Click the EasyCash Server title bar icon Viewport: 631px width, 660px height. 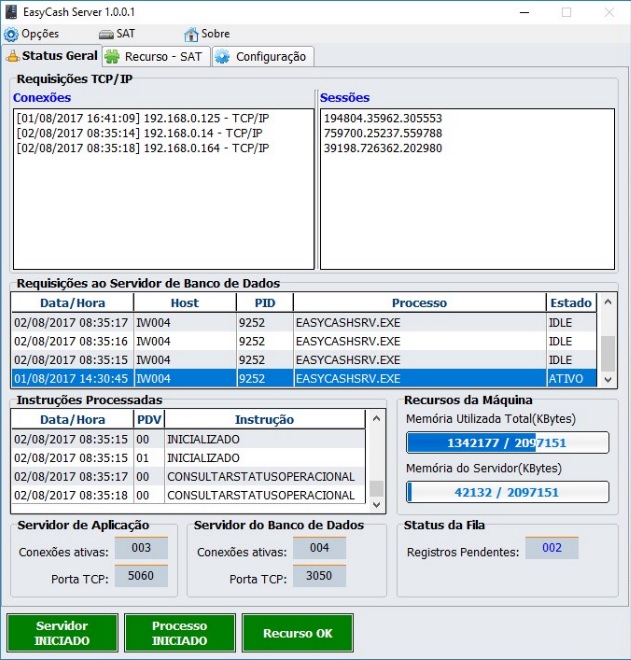(x=12, y=12)
